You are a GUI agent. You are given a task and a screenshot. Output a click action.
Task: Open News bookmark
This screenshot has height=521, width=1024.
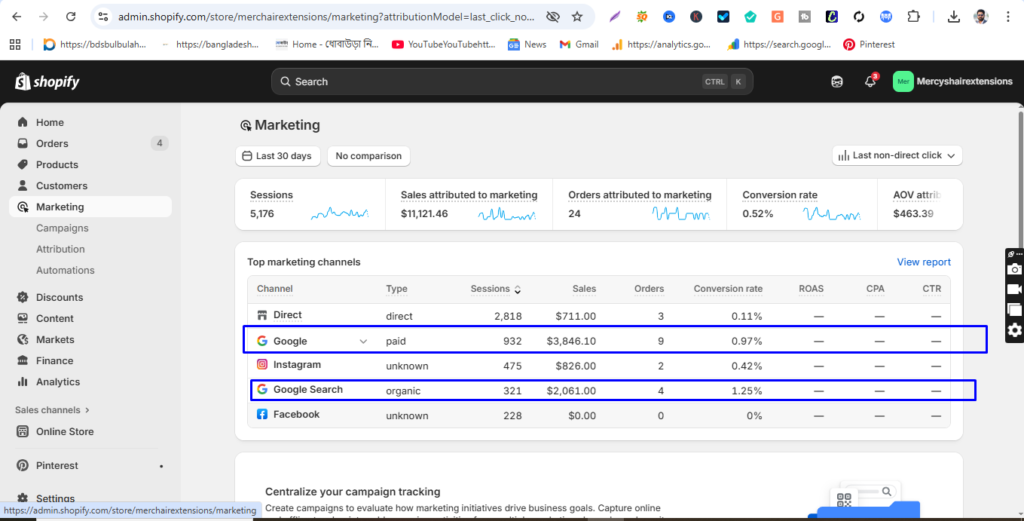(527, 44)
